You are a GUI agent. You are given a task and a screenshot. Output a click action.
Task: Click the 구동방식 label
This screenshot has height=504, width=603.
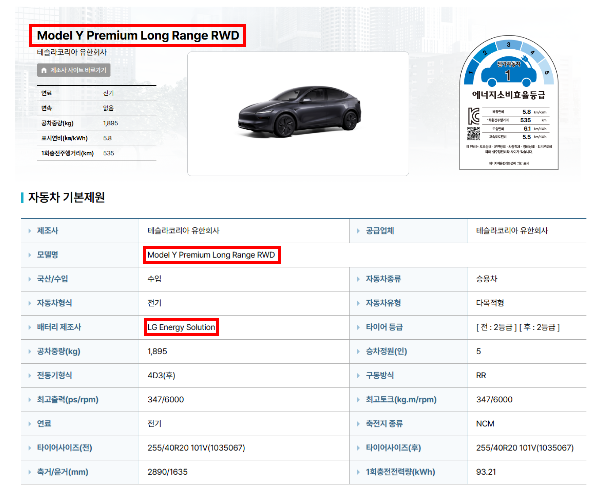coord(380,375)
